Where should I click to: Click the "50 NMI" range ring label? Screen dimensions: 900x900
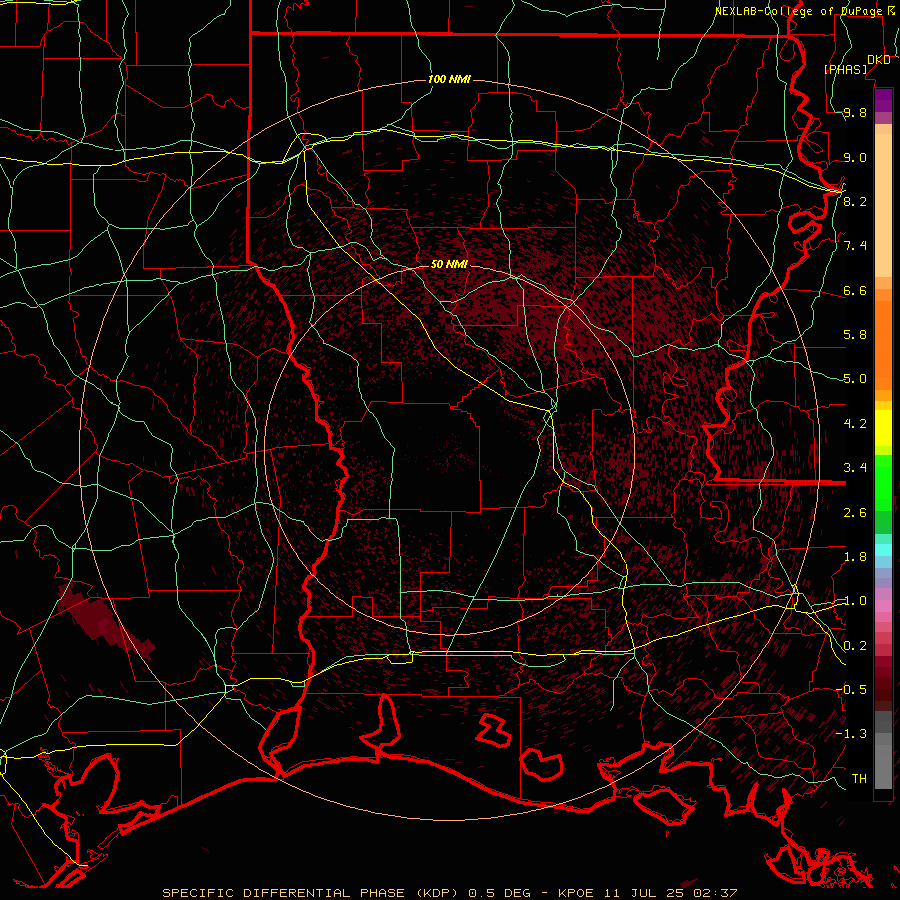click(x=449, y=264)
